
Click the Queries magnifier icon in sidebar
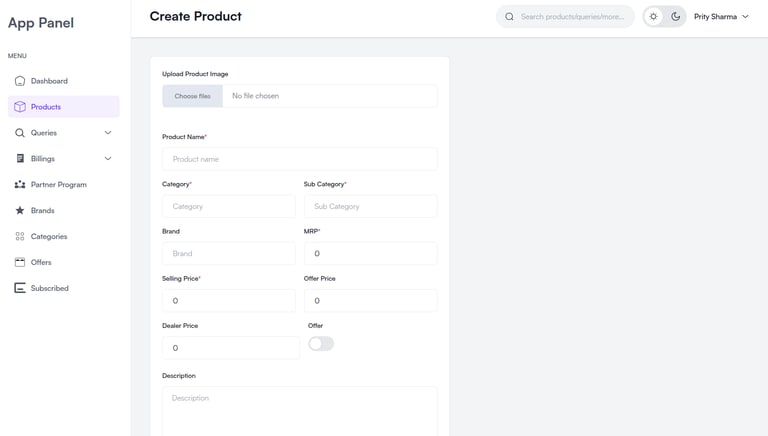pyautogui.click(x=20, y=133)
